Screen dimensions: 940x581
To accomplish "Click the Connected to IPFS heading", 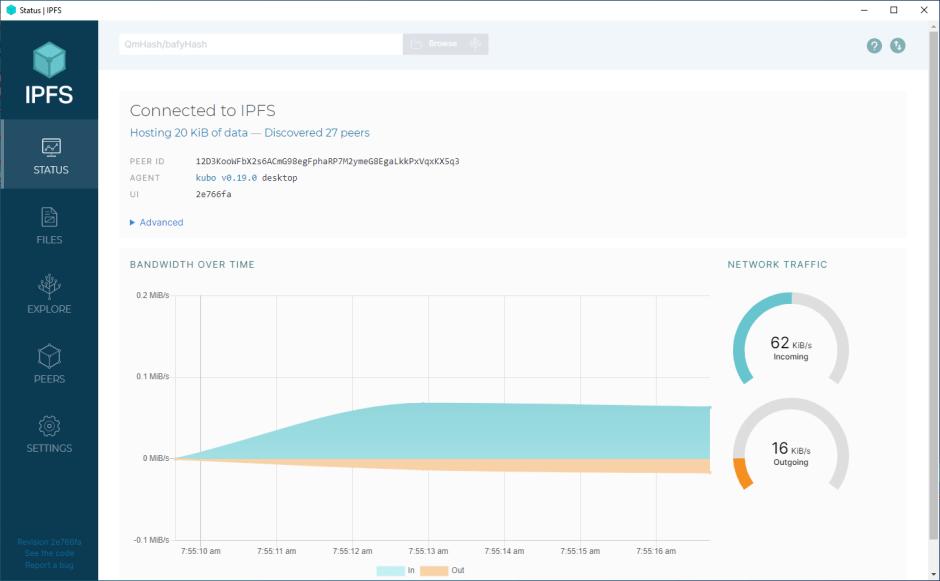I will 203,111.
